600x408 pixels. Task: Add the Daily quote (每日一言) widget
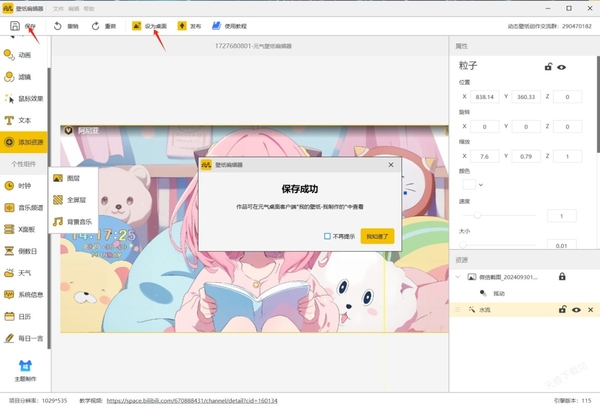tap(24, 338)
